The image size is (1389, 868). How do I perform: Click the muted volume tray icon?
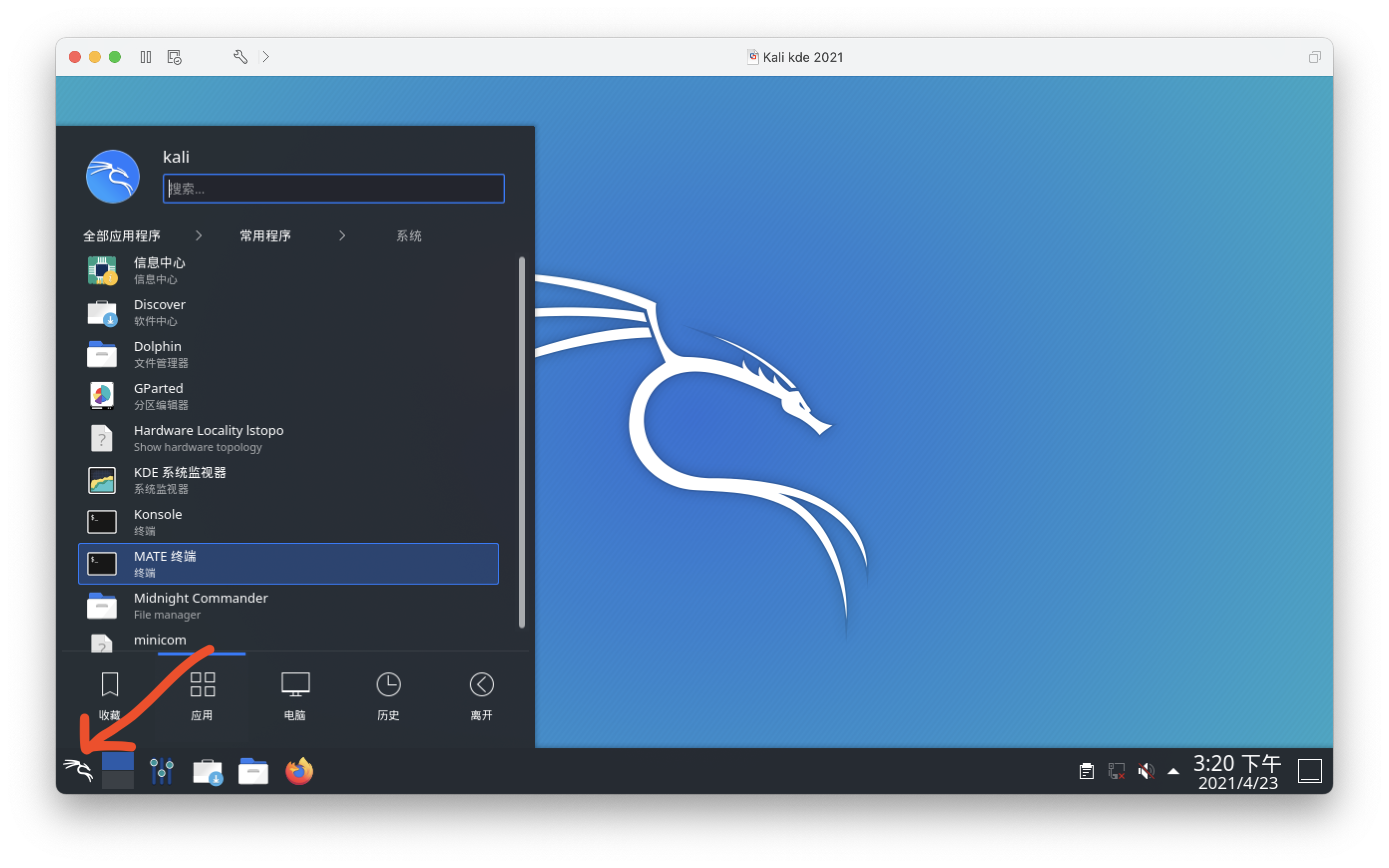tap(1146, 771)
